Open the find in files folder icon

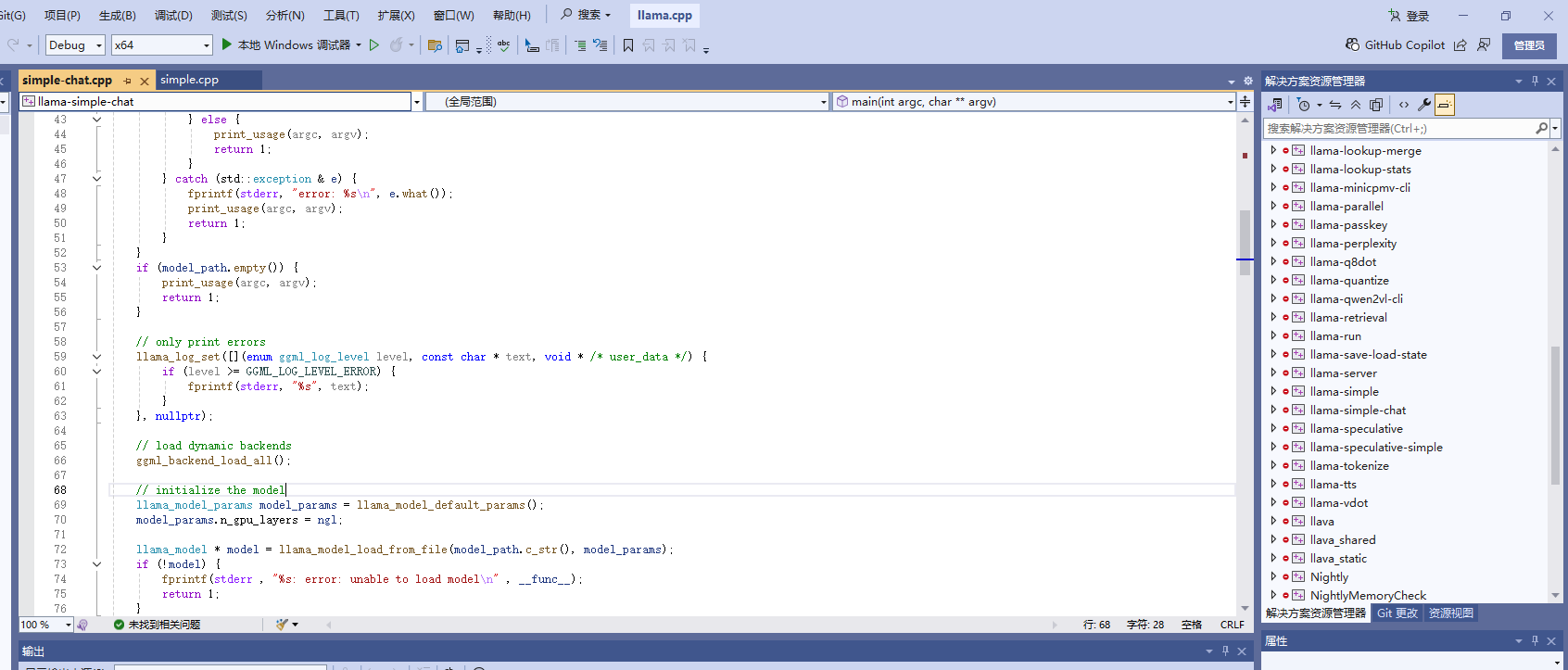(435, 45)
